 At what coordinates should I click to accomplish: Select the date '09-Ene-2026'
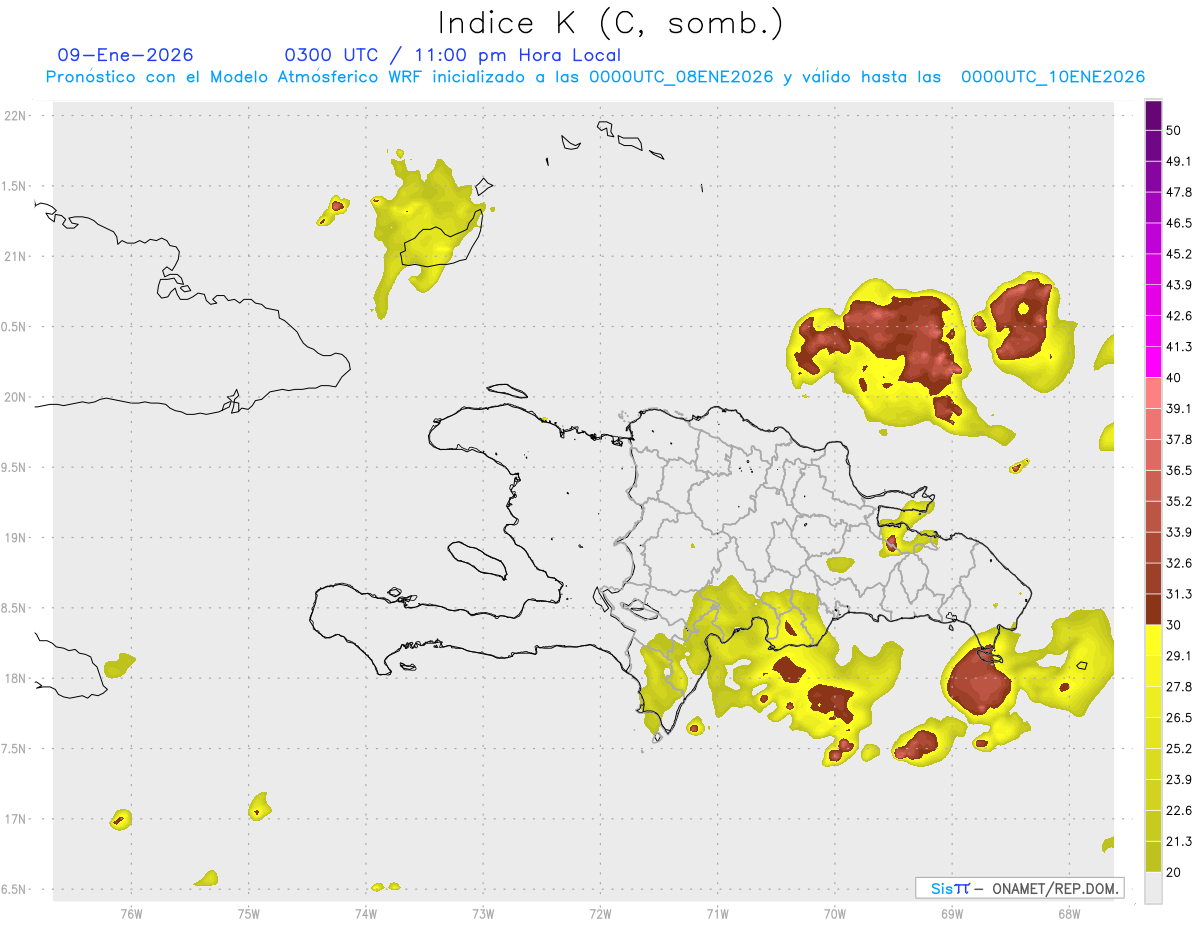126,55
